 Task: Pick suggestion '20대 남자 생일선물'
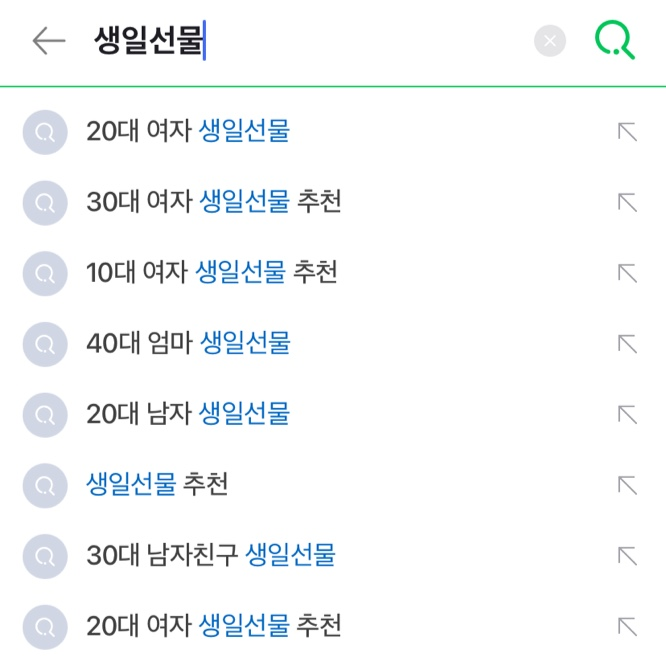pyautogui.click(x=188, y=414)
